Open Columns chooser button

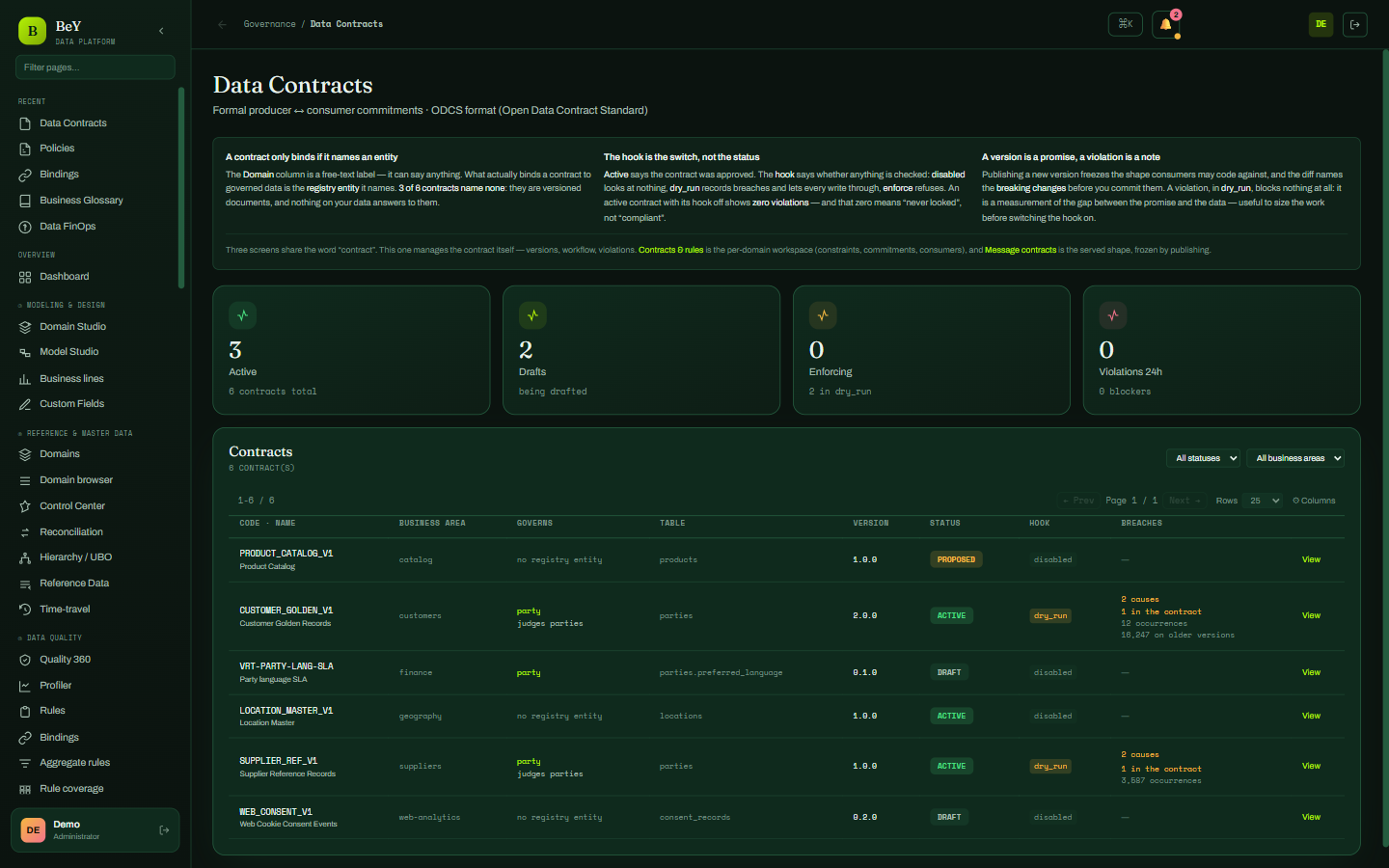click(x=1314, y=501)
